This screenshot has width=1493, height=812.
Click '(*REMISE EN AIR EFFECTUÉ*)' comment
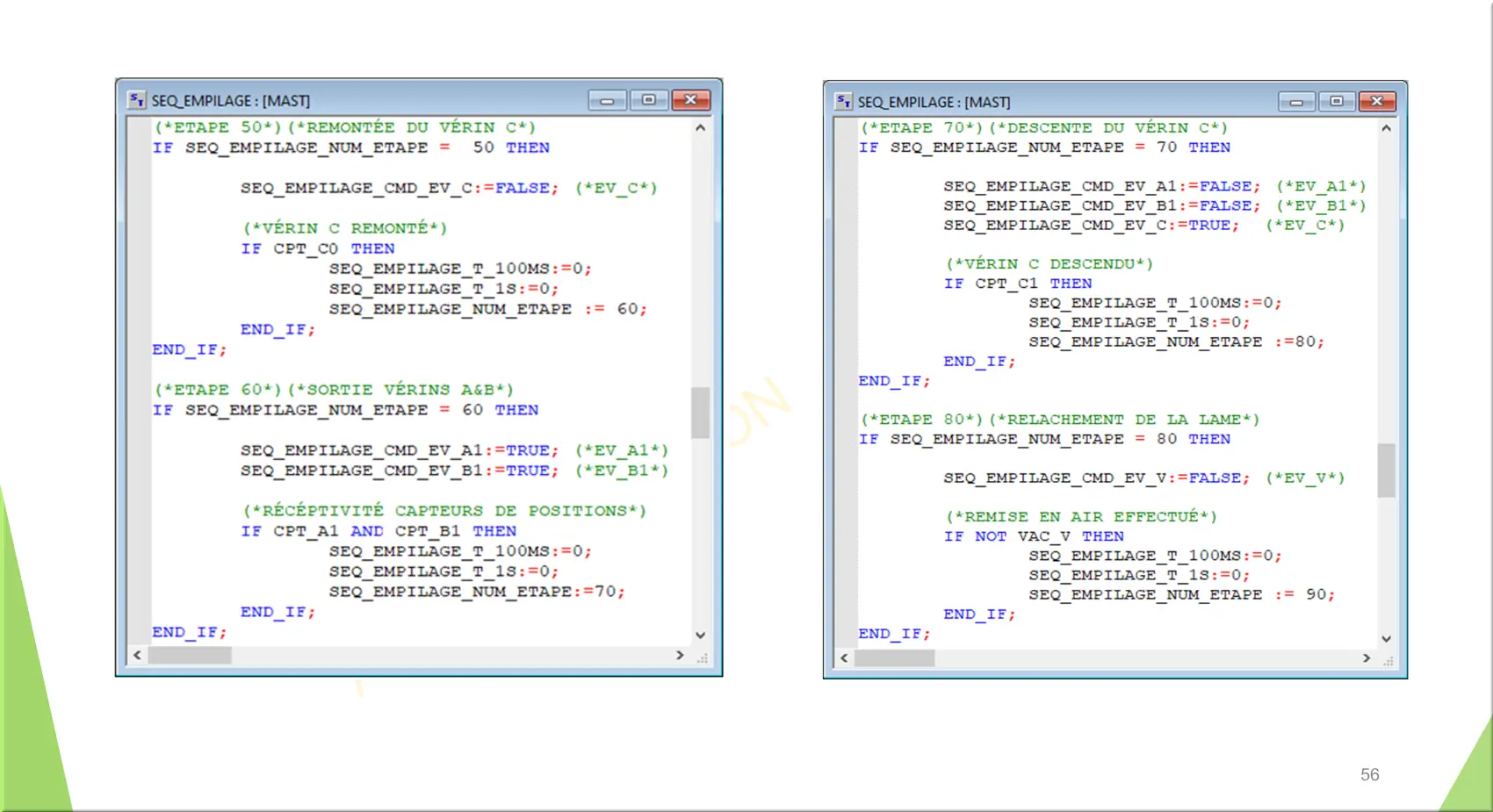1081,517
